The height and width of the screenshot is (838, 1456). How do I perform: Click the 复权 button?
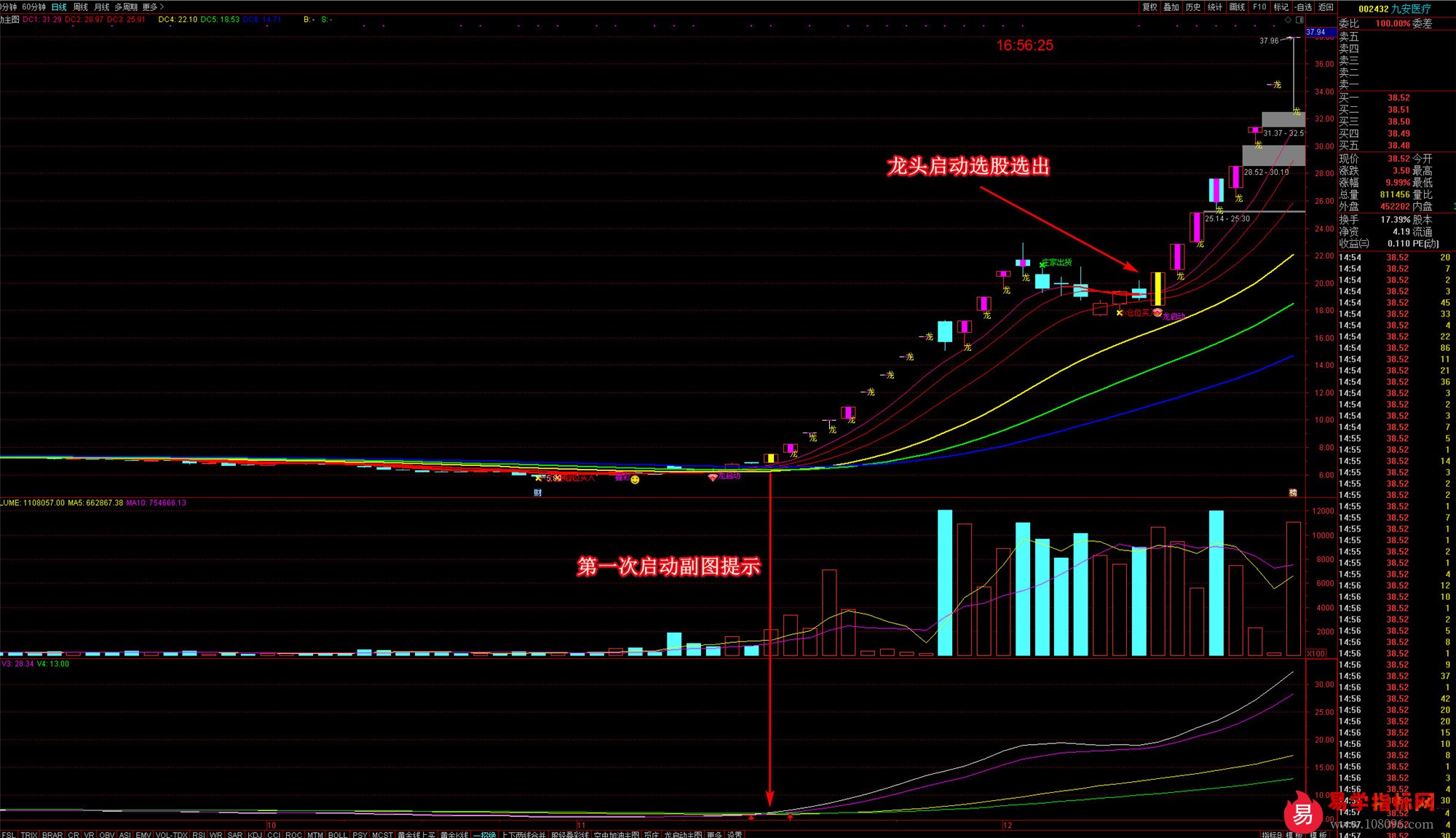point(1150,7)
